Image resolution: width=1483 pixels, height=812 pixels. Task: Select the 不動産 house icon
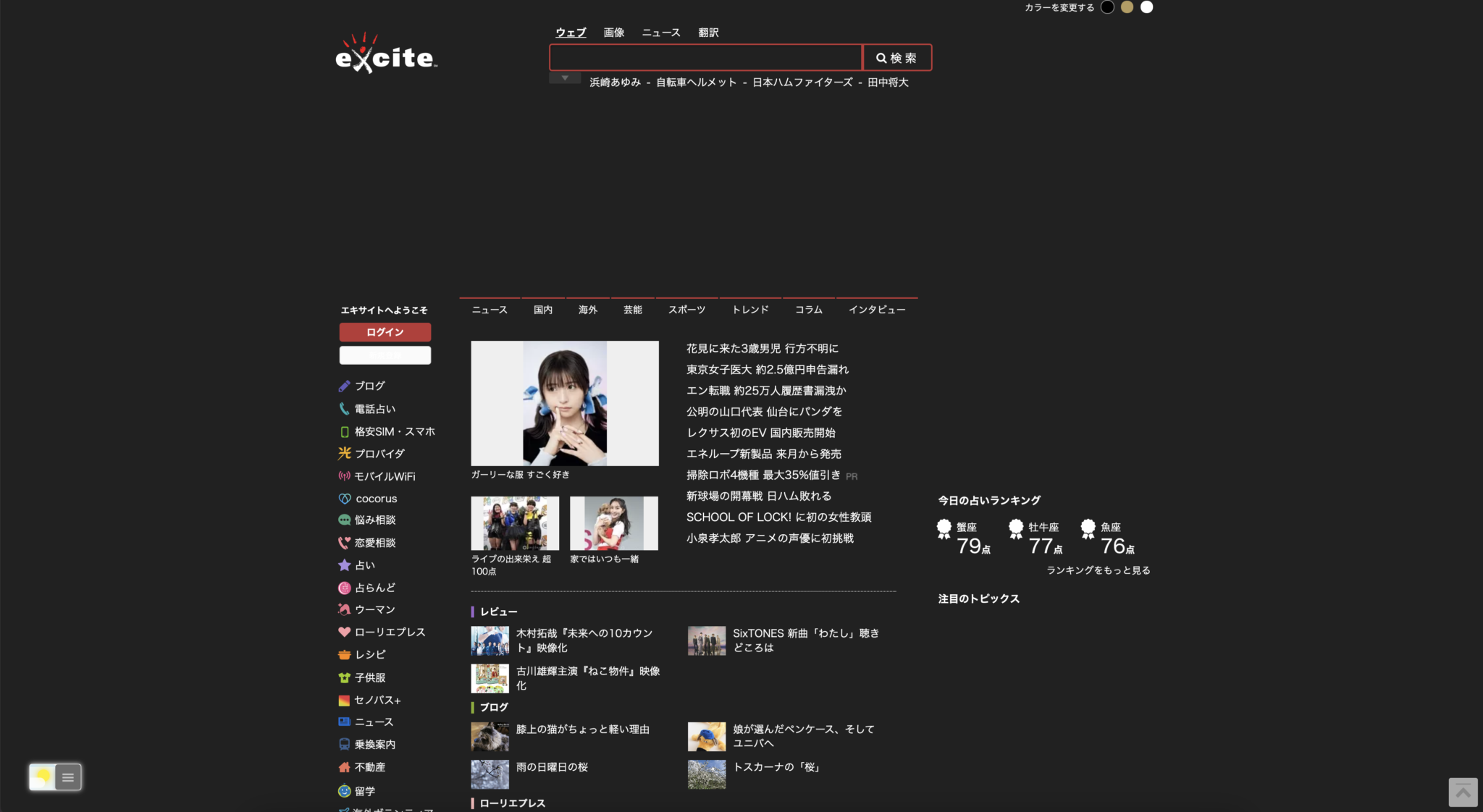tap(345, 766)
